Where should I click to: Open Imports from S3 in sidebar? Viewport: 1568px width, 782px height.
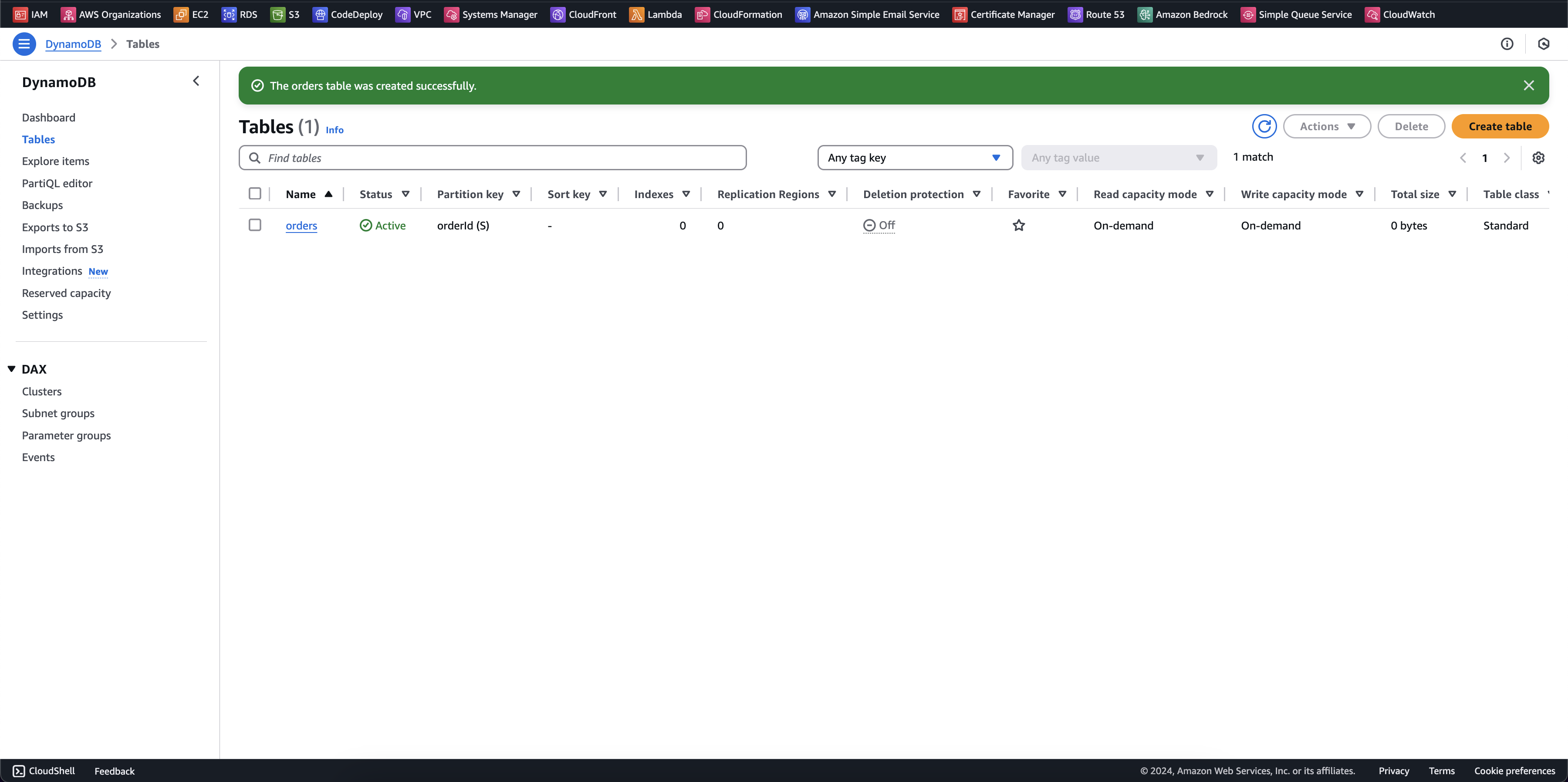coord(63,249)
